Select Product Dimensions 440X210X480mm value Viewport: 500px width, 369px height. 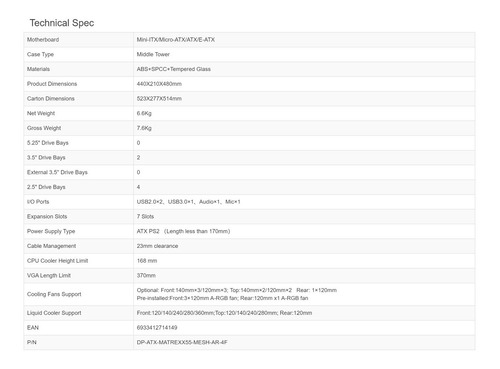click(159, 84)
